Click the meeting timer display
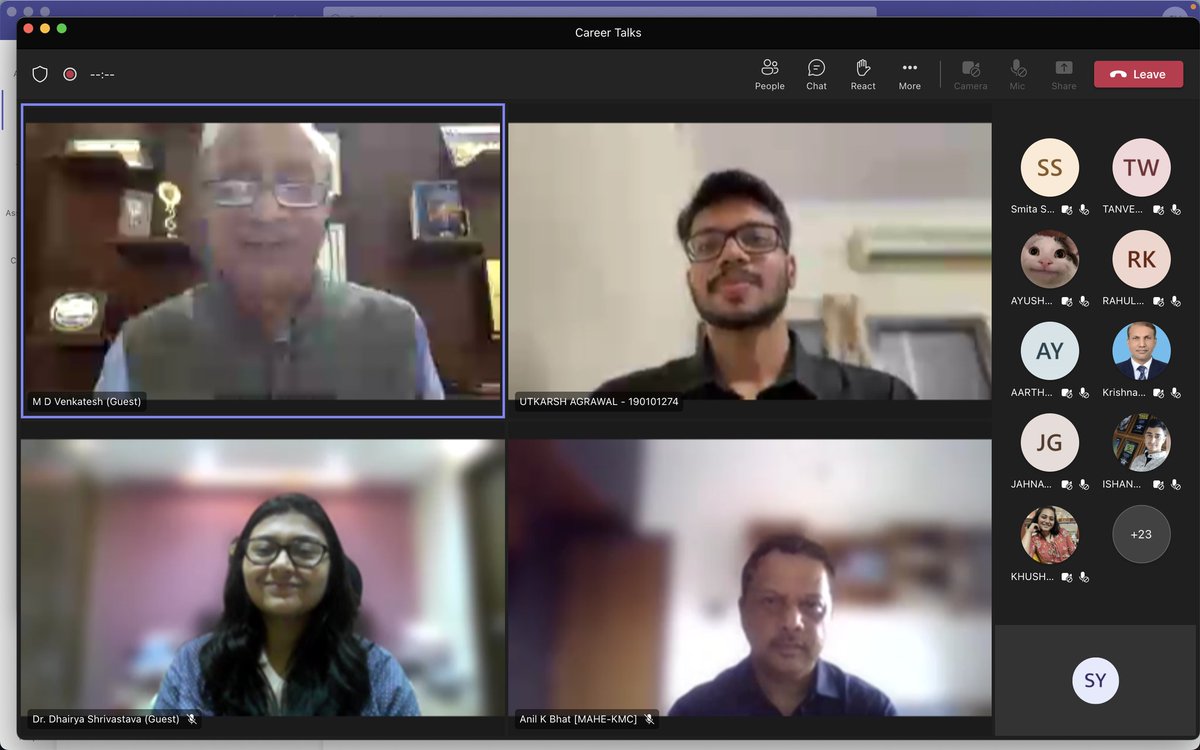Screen dimensions: 1200x750 coord(102,75)
